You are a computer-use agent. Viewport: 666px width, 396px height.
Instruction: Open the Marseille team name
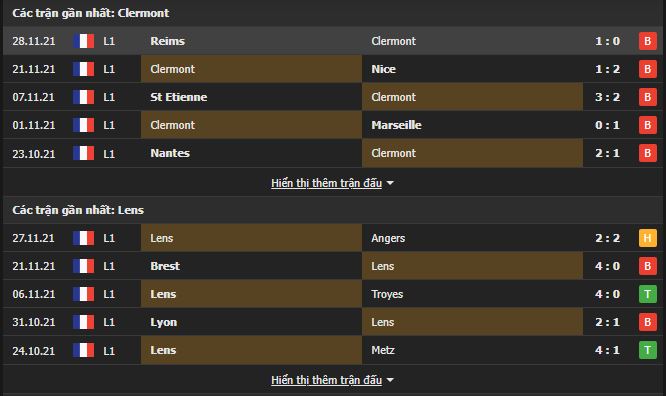pos(396,125)
